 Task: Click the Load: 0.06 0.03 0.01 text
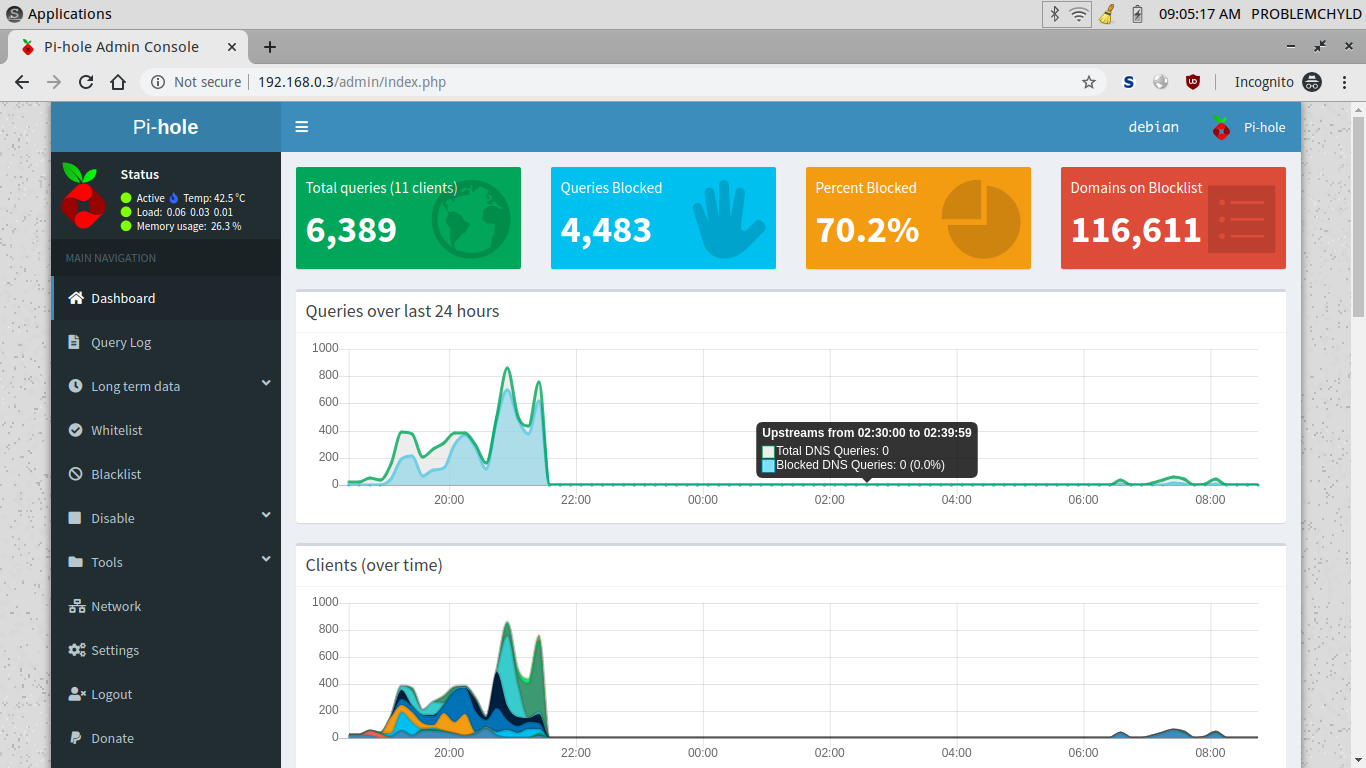[x=185, y=212]
